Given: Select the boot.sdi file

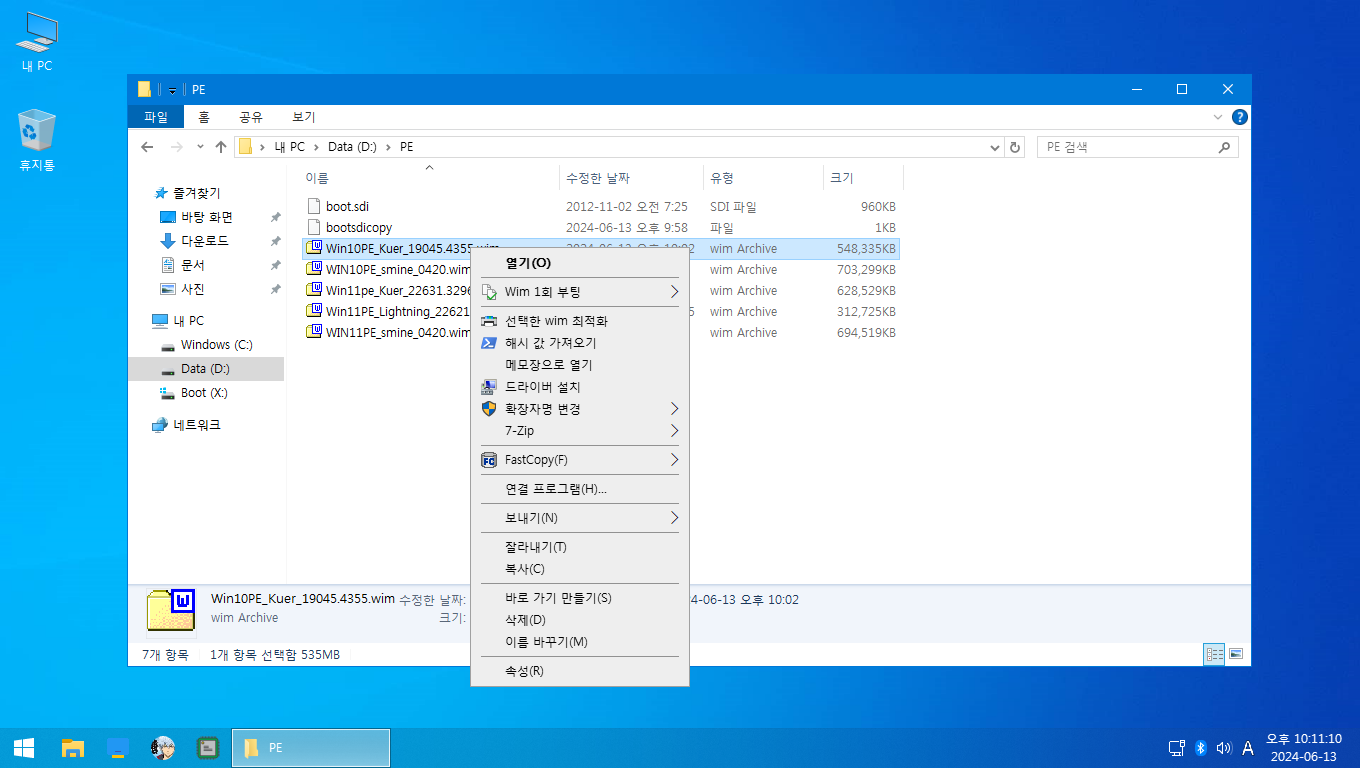Looking at the screenshot, I should (347, 207).
